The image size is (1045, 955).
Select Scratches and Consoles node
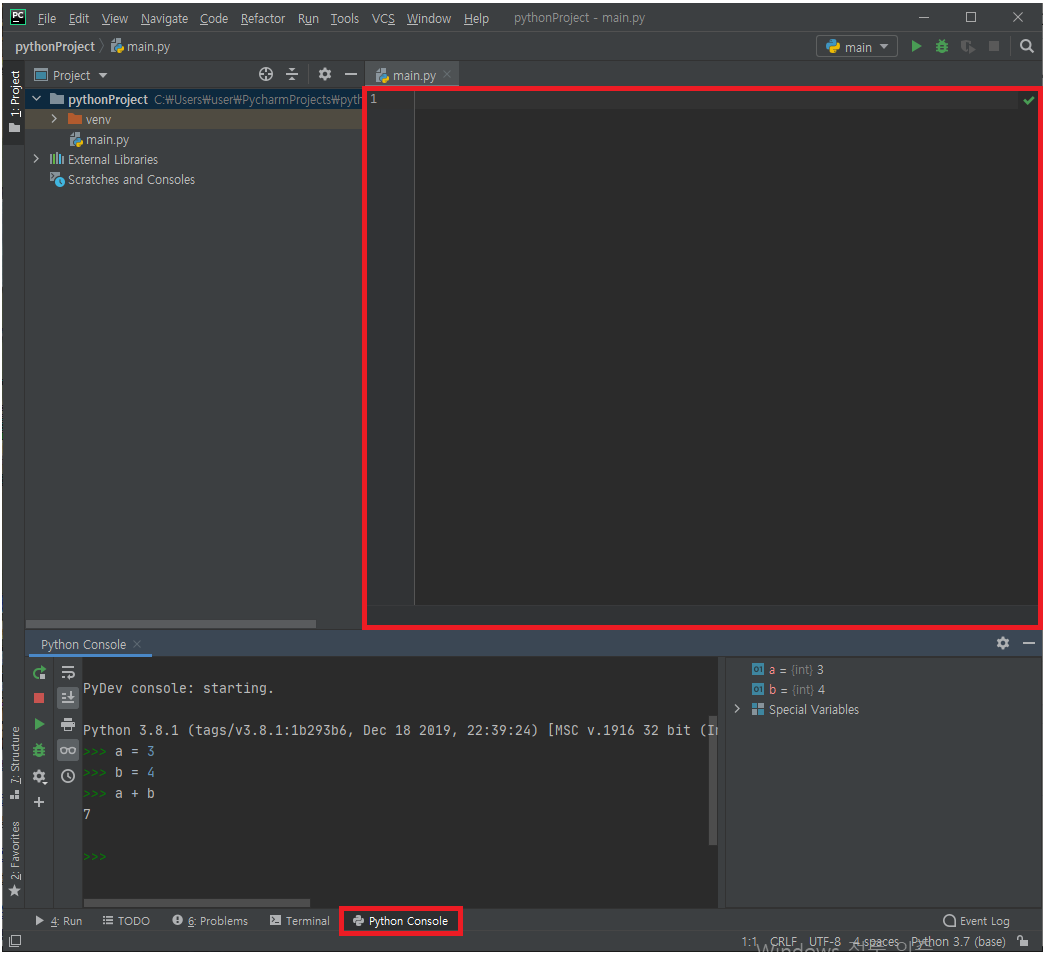[123, 180]
